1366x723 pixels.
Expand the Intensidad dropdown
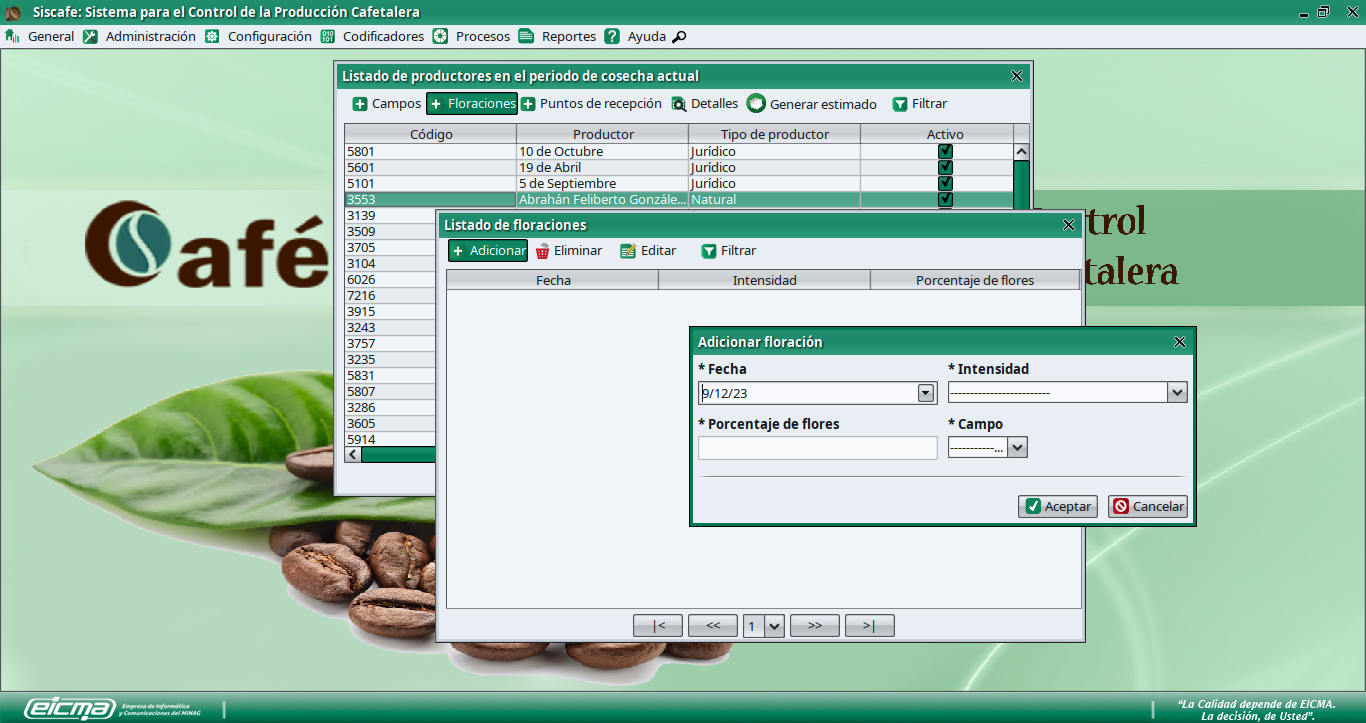pos(1176,393)
